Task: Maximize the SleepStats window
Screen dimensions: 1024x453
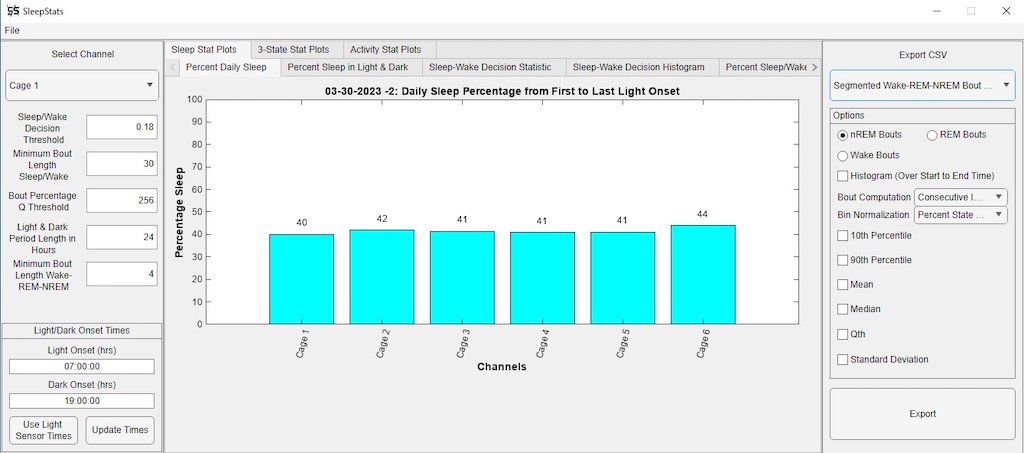Action: coord(970,10)
